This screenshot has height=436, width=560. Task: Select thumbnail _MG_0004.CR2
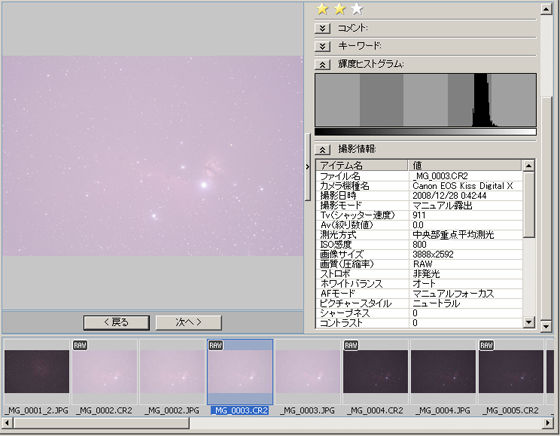[375, 371]
